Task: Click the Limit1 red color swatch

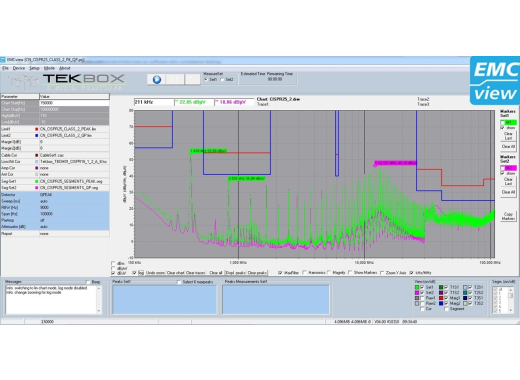Action: coord(37,129)
